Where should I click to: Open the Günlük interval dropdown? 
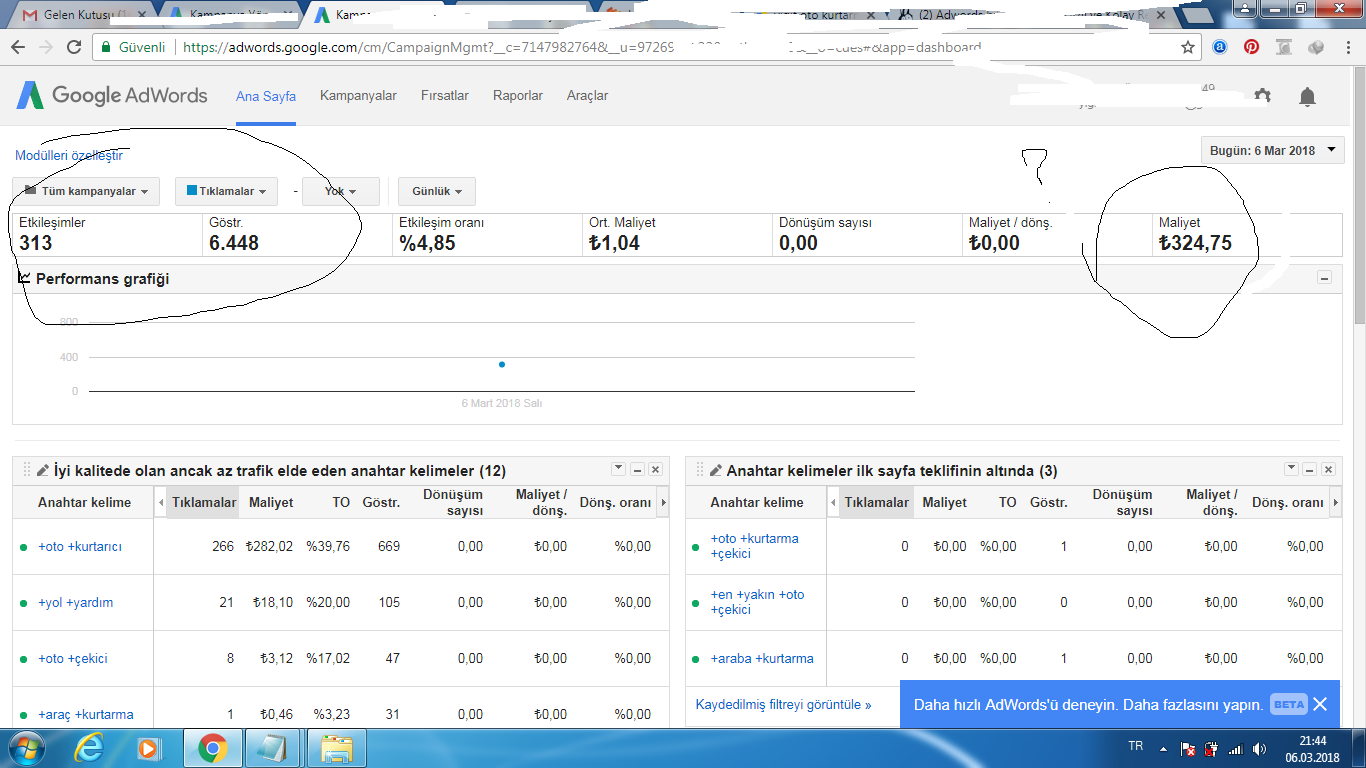tap(437, 191)
